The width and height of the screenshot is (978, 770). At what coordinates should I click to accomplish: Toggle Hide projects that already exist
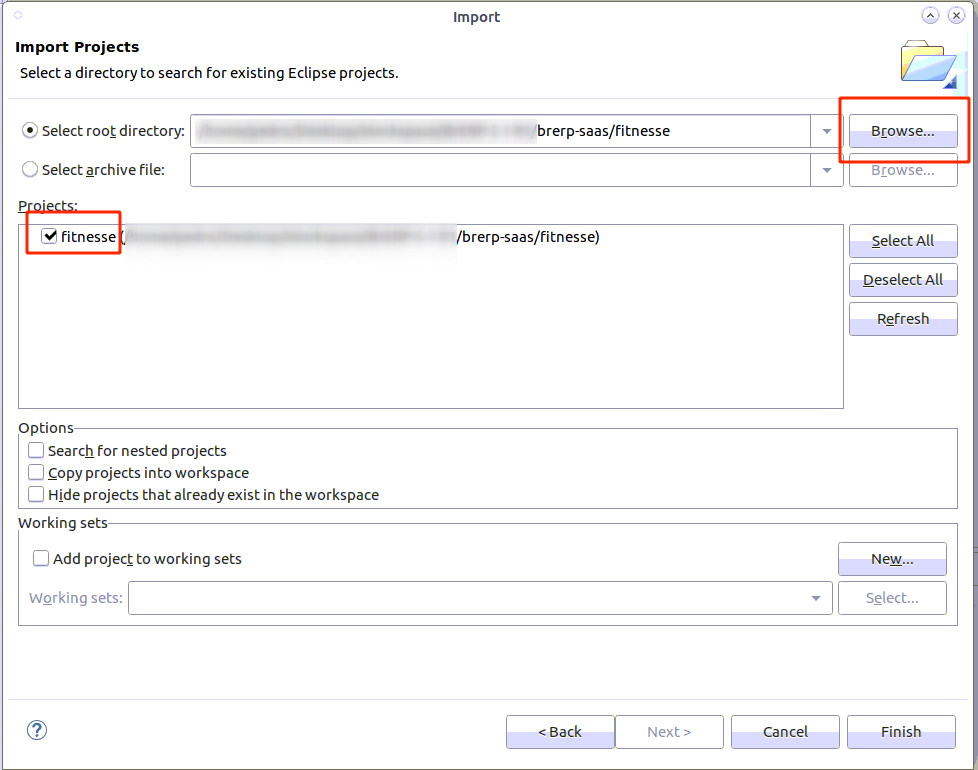(36, 495)
